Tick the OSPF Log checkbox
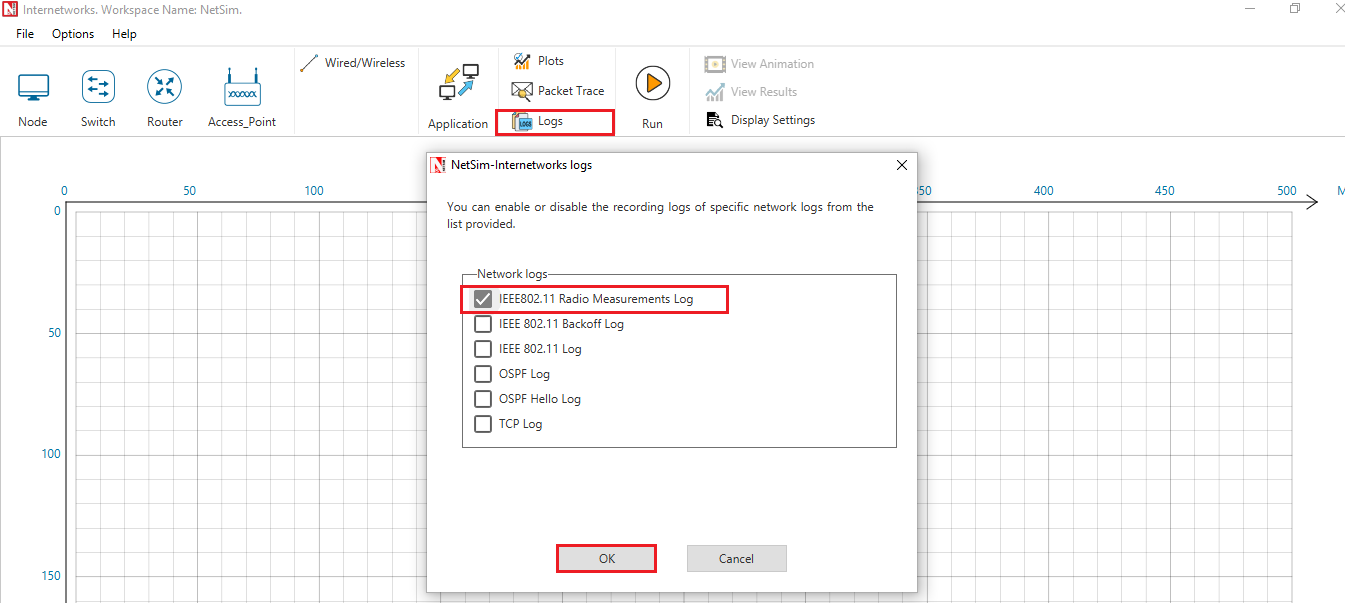 (x=483, y=374)
